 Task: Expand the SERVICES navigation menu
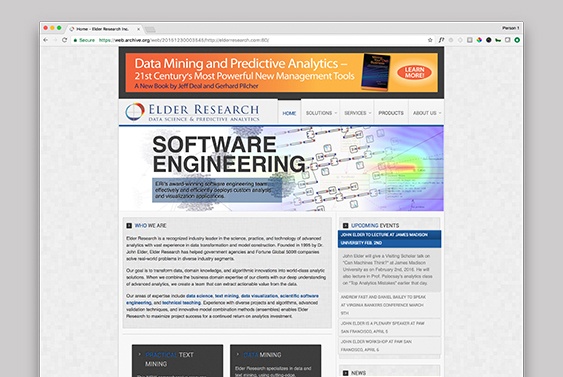357,113
